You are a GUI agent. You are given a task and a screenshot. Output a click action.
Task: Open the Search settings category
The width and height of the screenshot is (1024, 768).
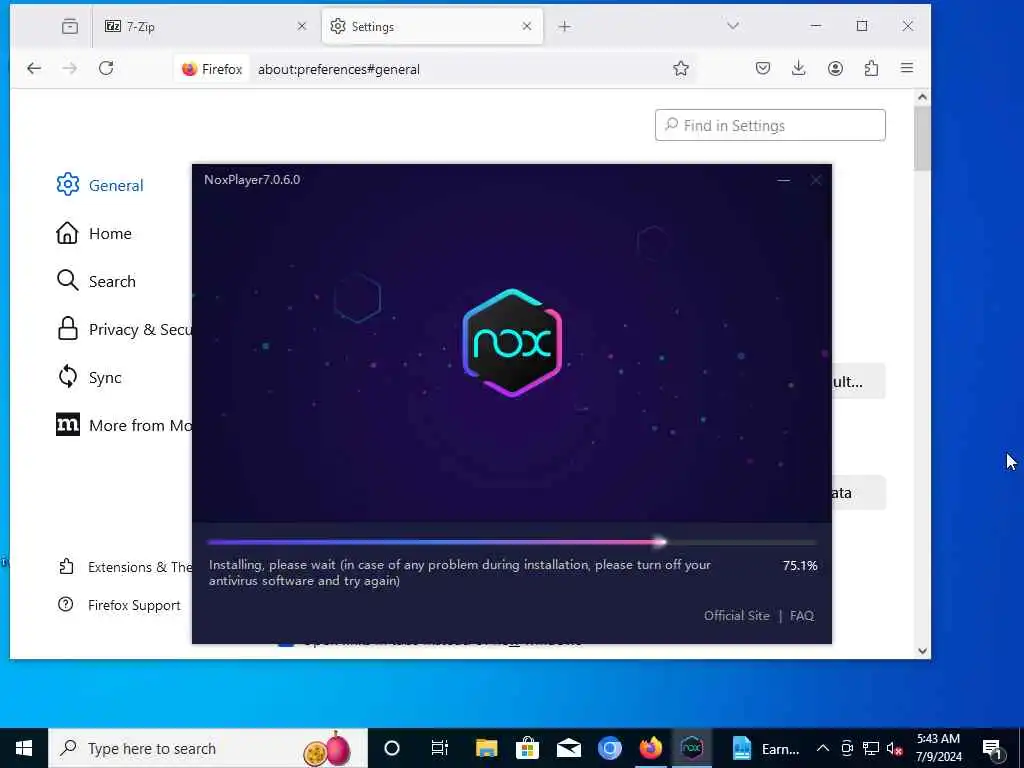(96, 281)
